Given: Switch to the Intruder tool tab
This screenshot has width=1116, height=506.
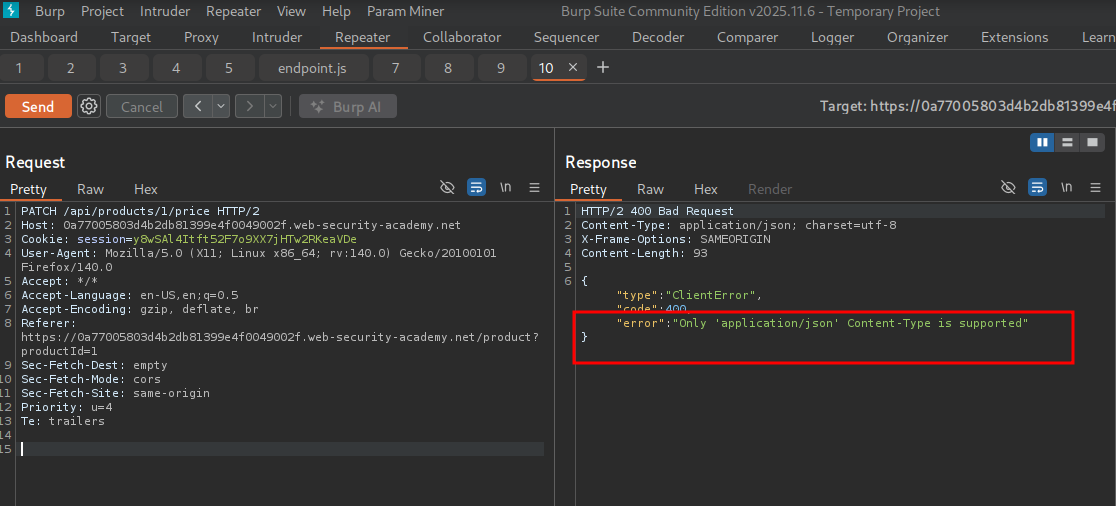Looking at the screenshot, I should (277, 38).
